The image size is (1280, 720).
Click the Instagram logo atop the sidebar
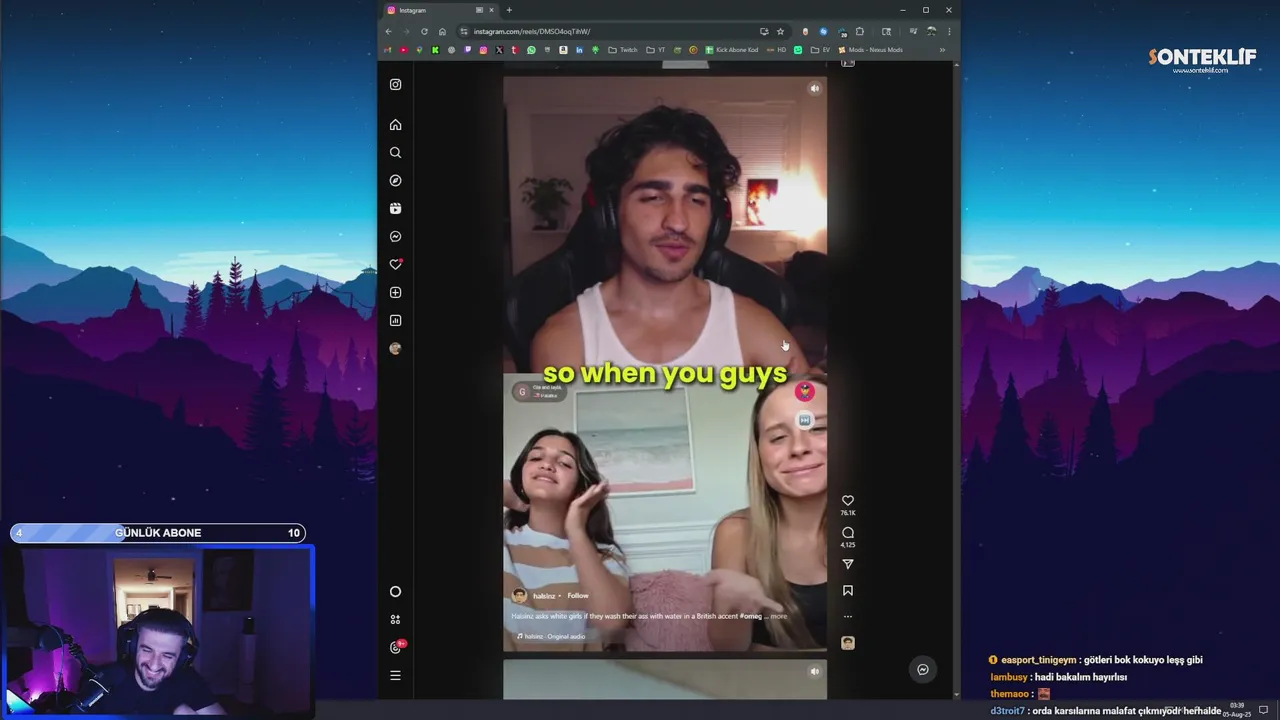coord(395,85)
